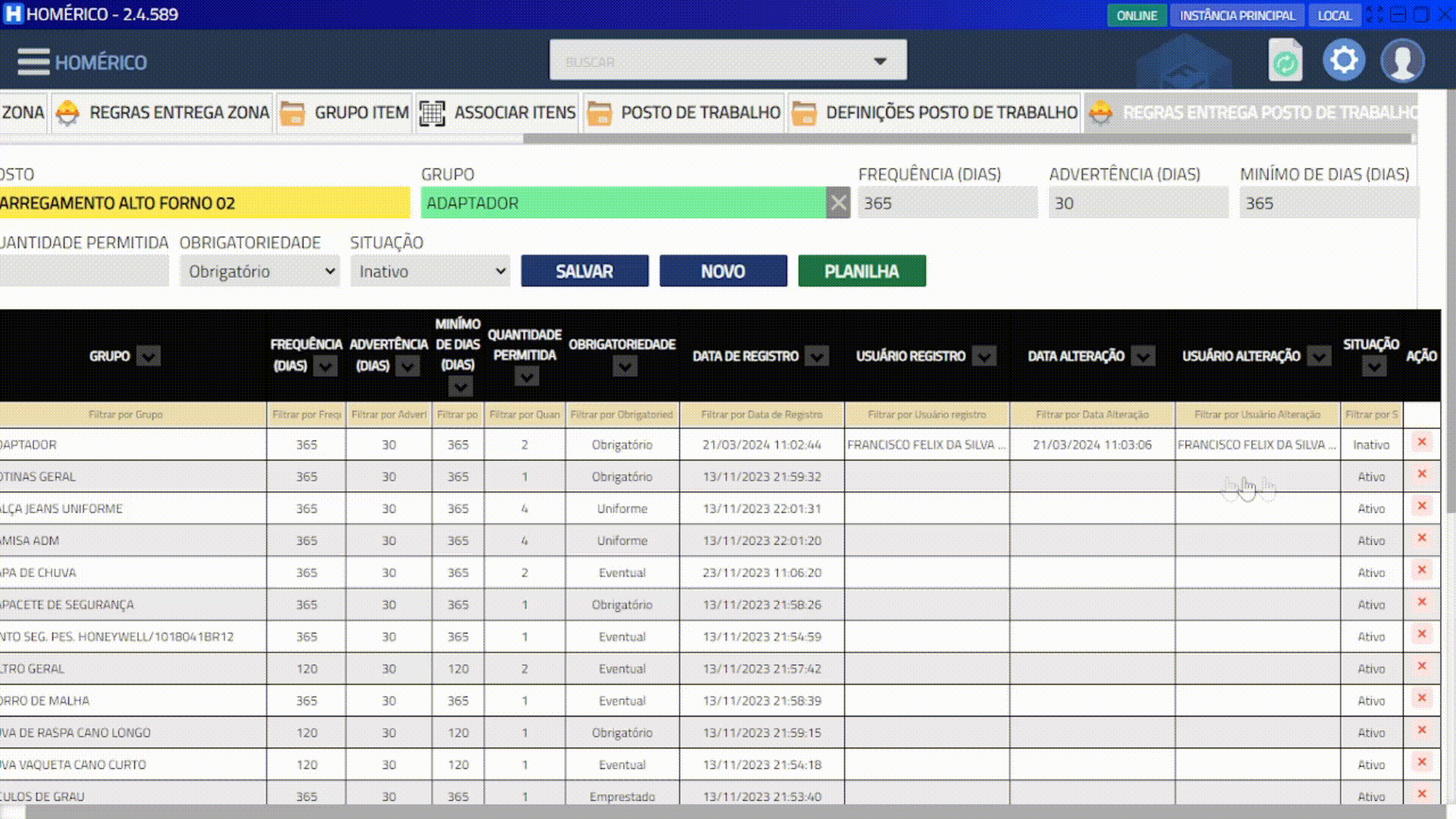The image size is (1456, 819).
Task: Clear the ADAPTADOR group field
Action: click(x=838, y=203)
